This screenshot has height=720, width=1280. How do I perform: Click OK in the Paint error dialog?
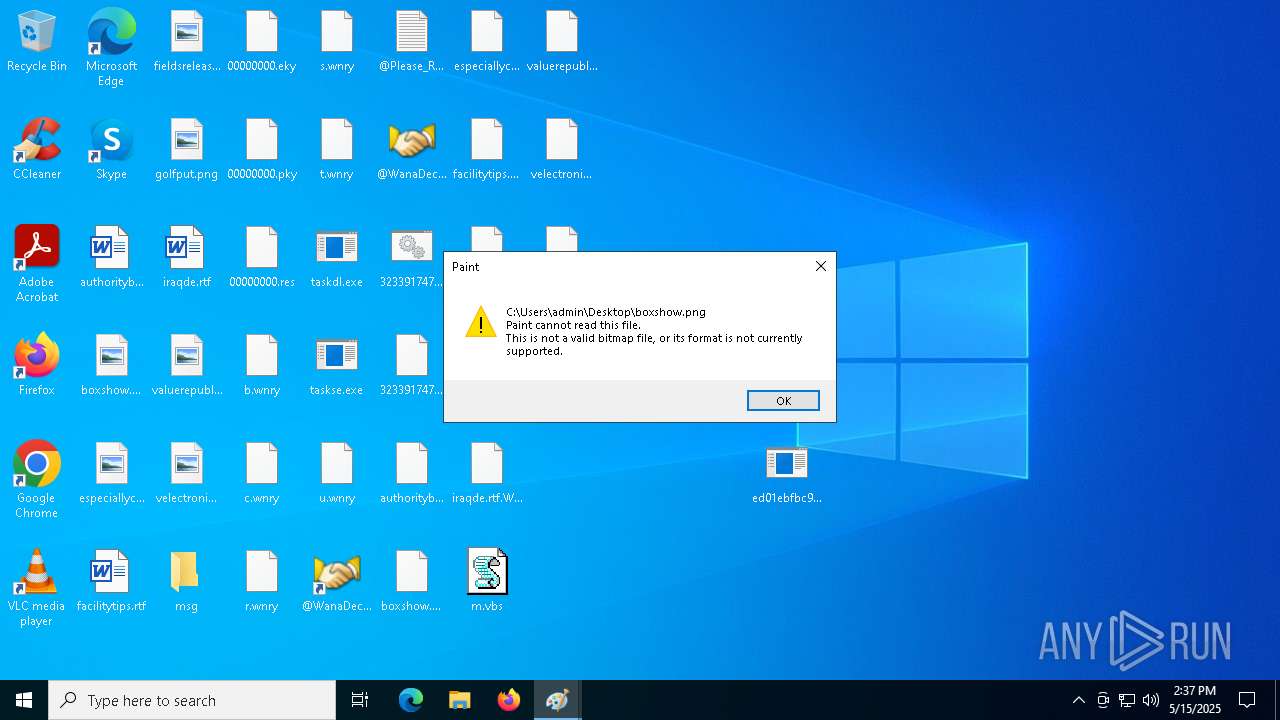coord(783,400)
